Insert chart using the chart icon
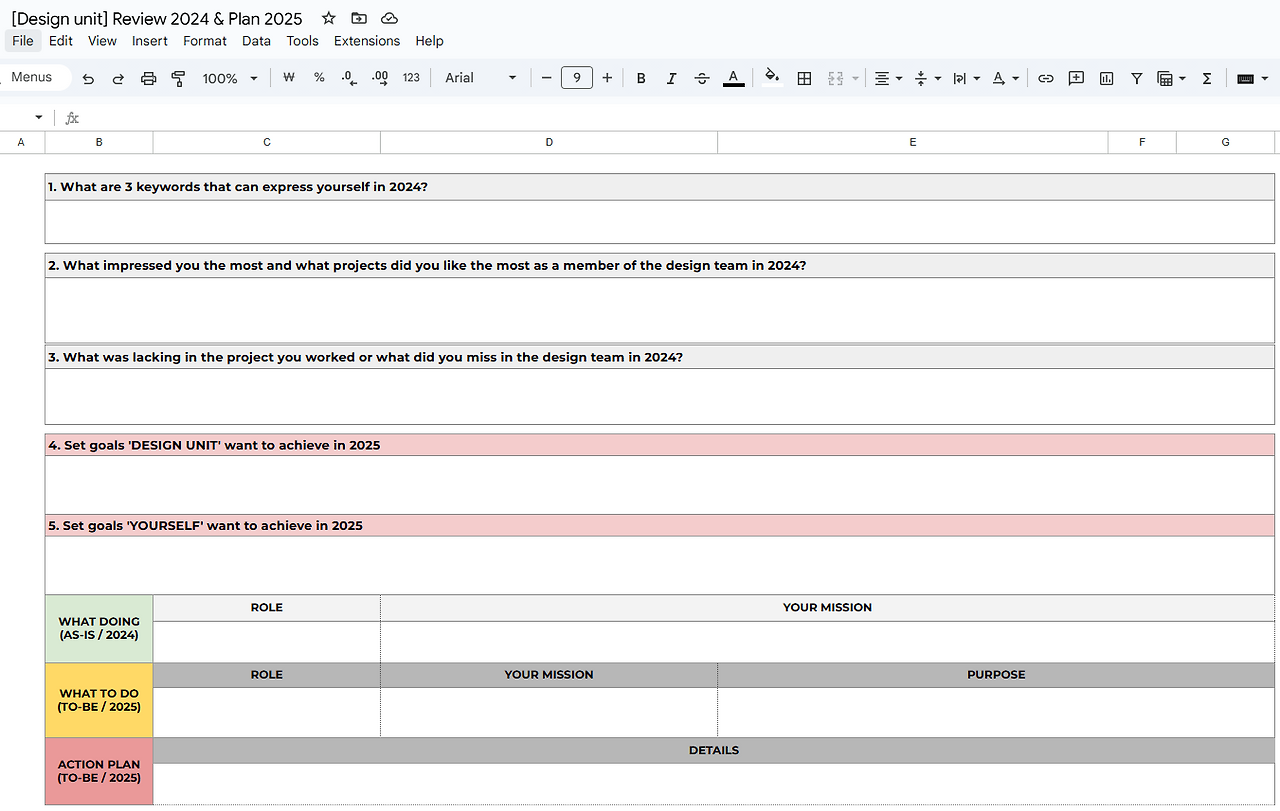The width and height of the screenshot is (1280, 811). pos(1106,78)
